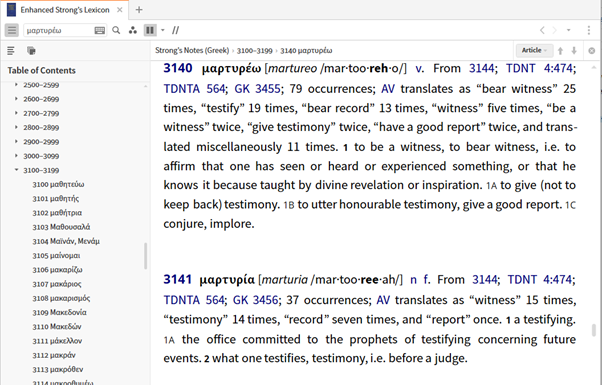Select 3113 μακρόθεν in contents
The image size is (602, 385).
(x=58, y=369)
